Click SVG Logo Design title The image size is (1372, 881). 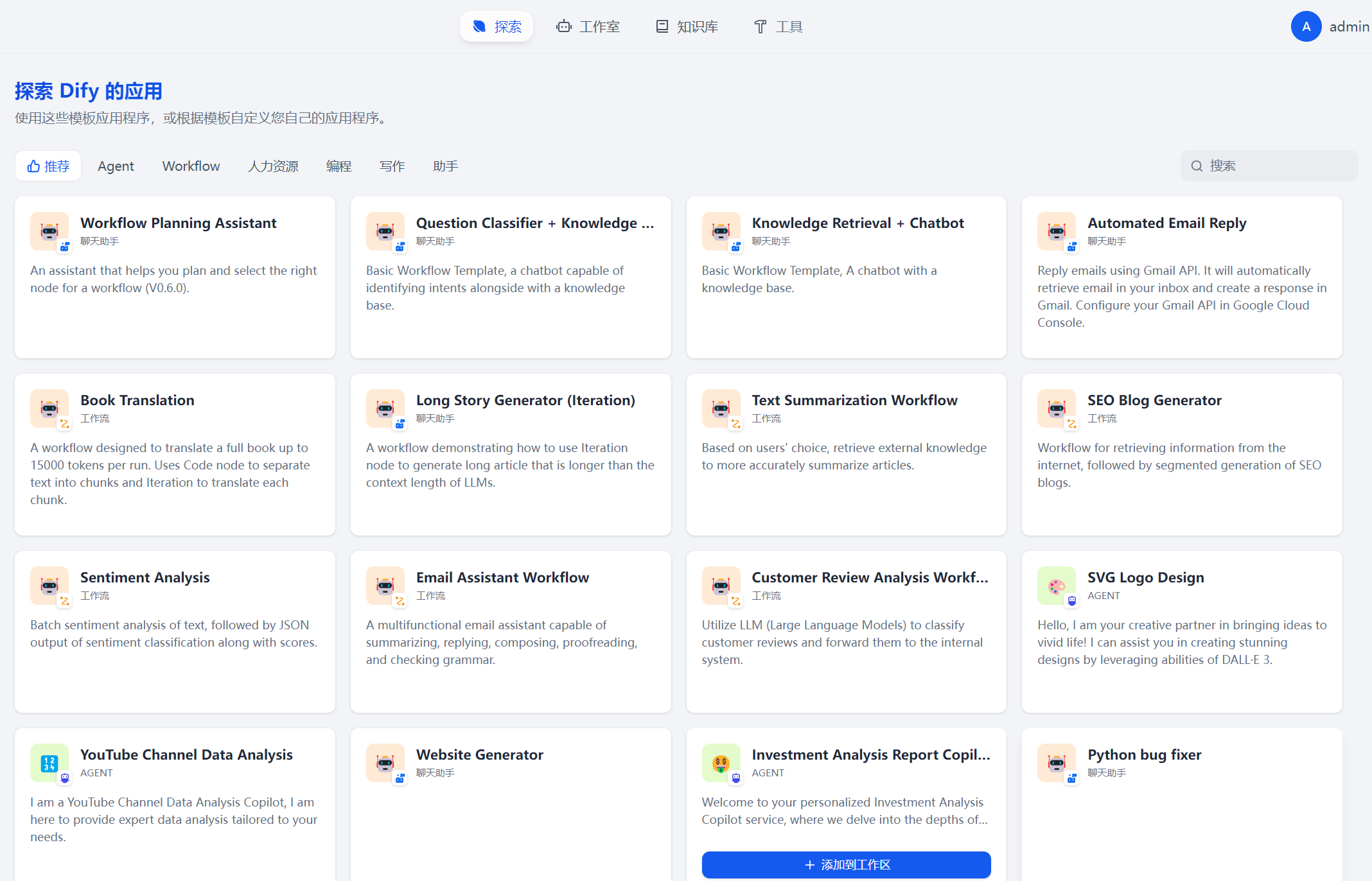[1145, 577]
